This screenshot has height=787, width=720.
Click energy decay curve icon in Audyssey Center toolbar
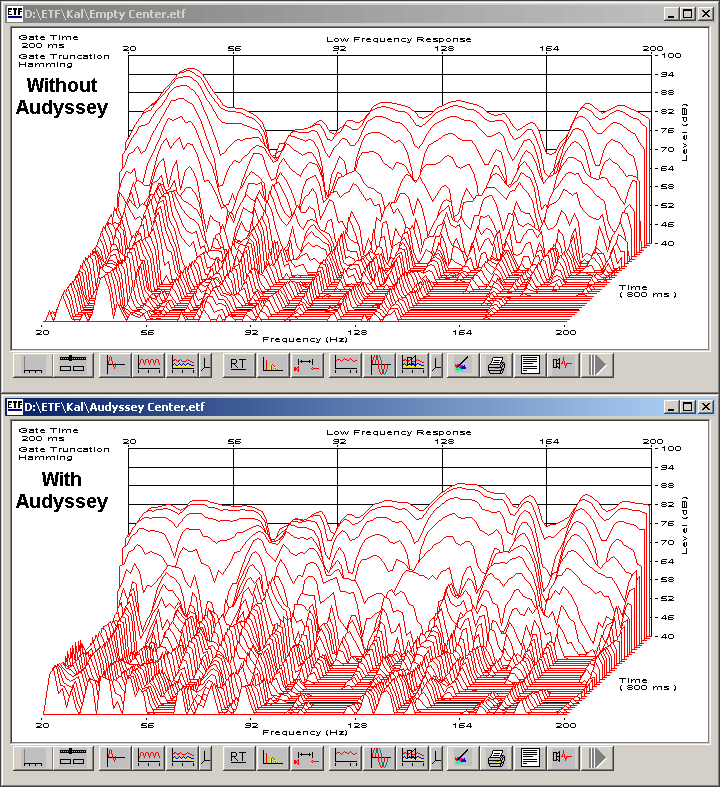coord(272,758)
